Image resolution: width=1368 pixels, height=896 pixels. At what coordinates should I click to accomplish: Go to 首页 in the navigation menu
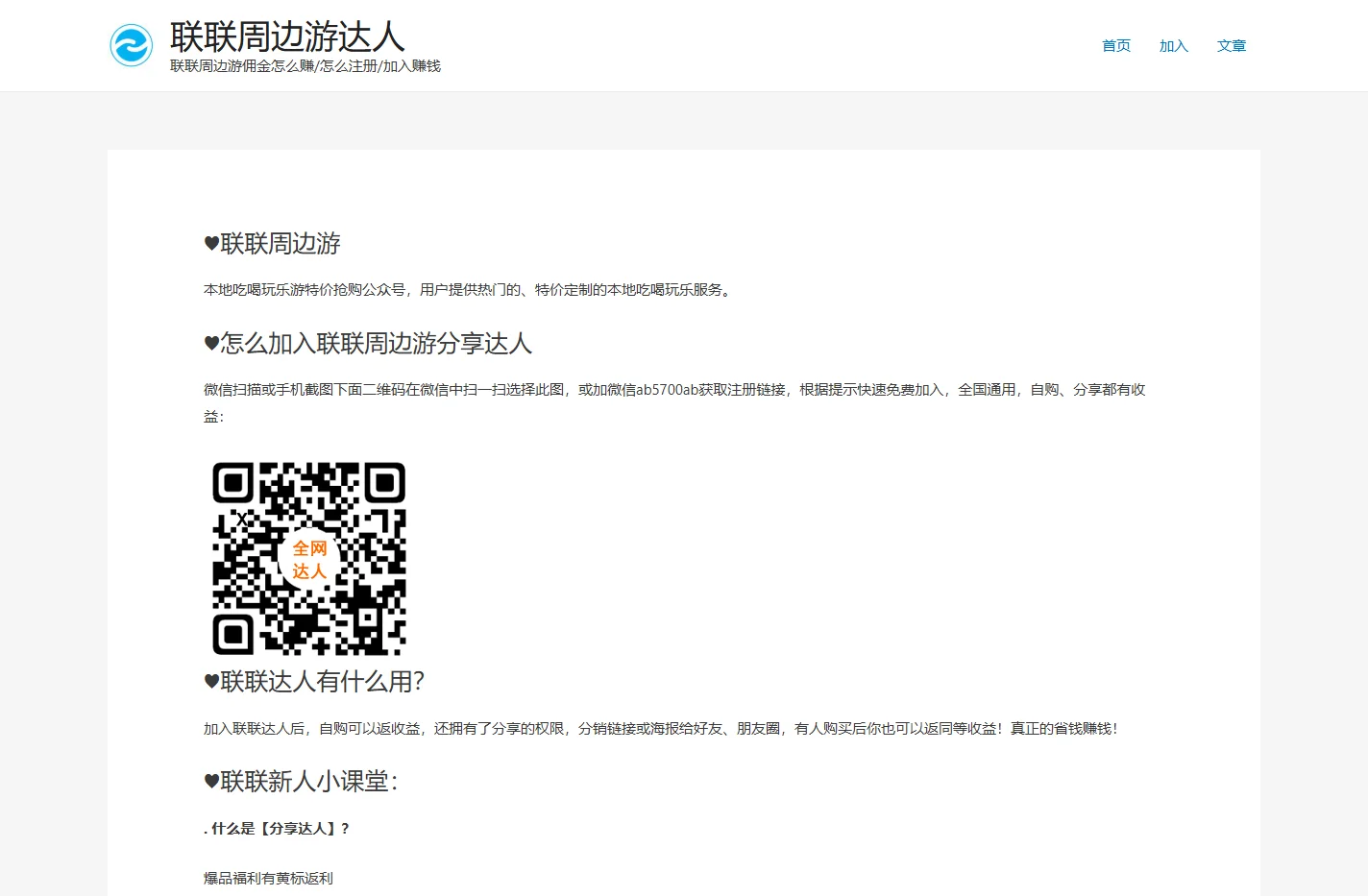[1116, 46]
